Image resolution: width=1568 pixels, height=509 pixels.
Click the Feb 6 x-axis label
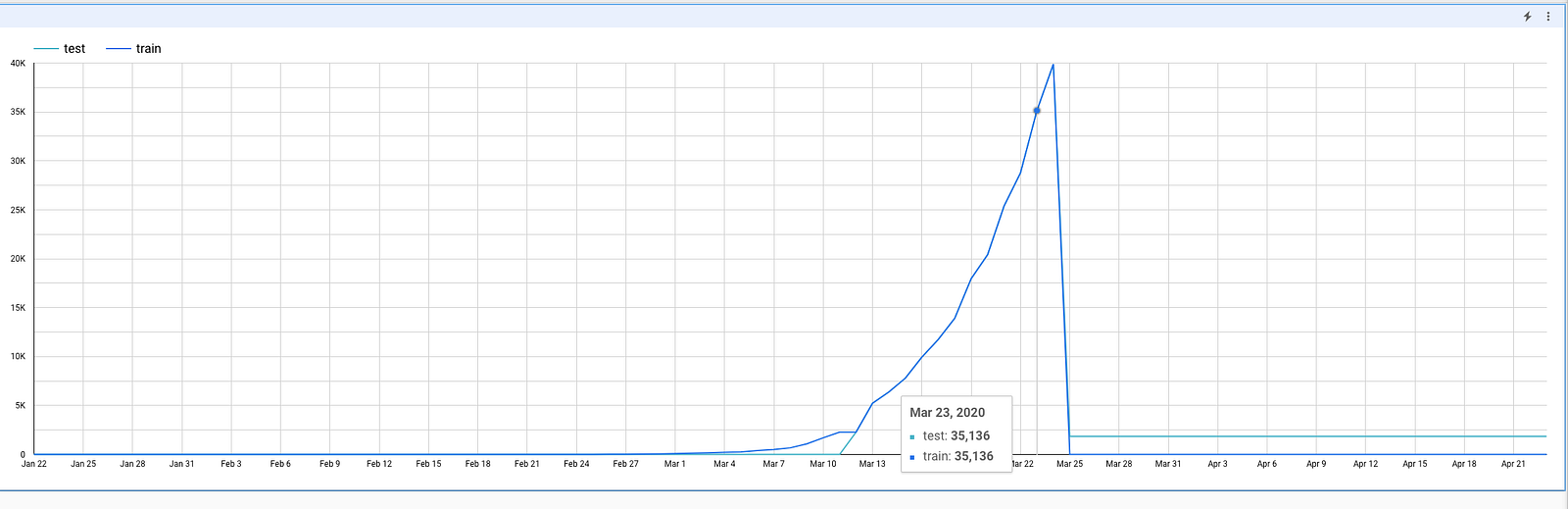click(280, 464)
